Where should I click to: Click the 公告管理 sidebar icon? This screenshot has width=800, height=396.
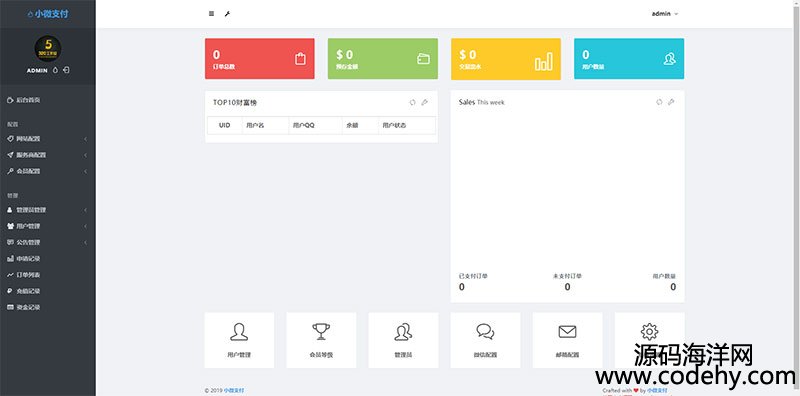pos(10,242)
